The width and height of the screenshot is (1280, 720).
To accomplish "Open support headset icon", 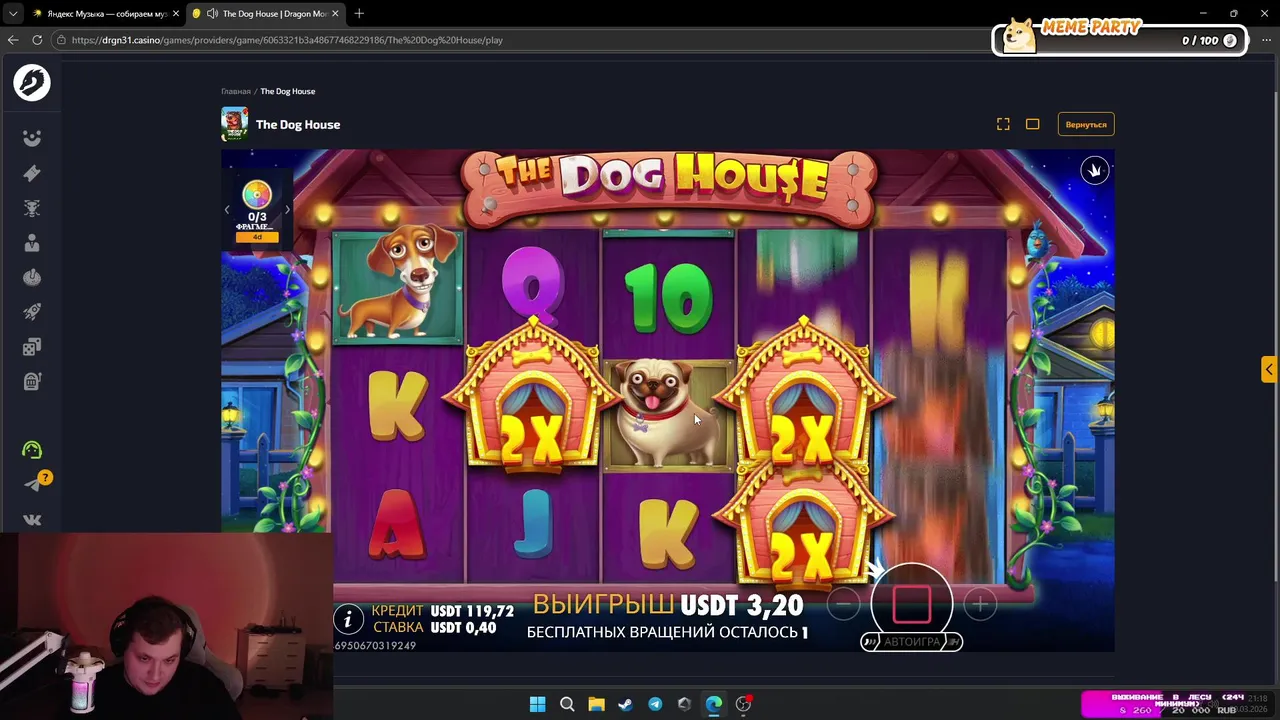I will [32, 450].
